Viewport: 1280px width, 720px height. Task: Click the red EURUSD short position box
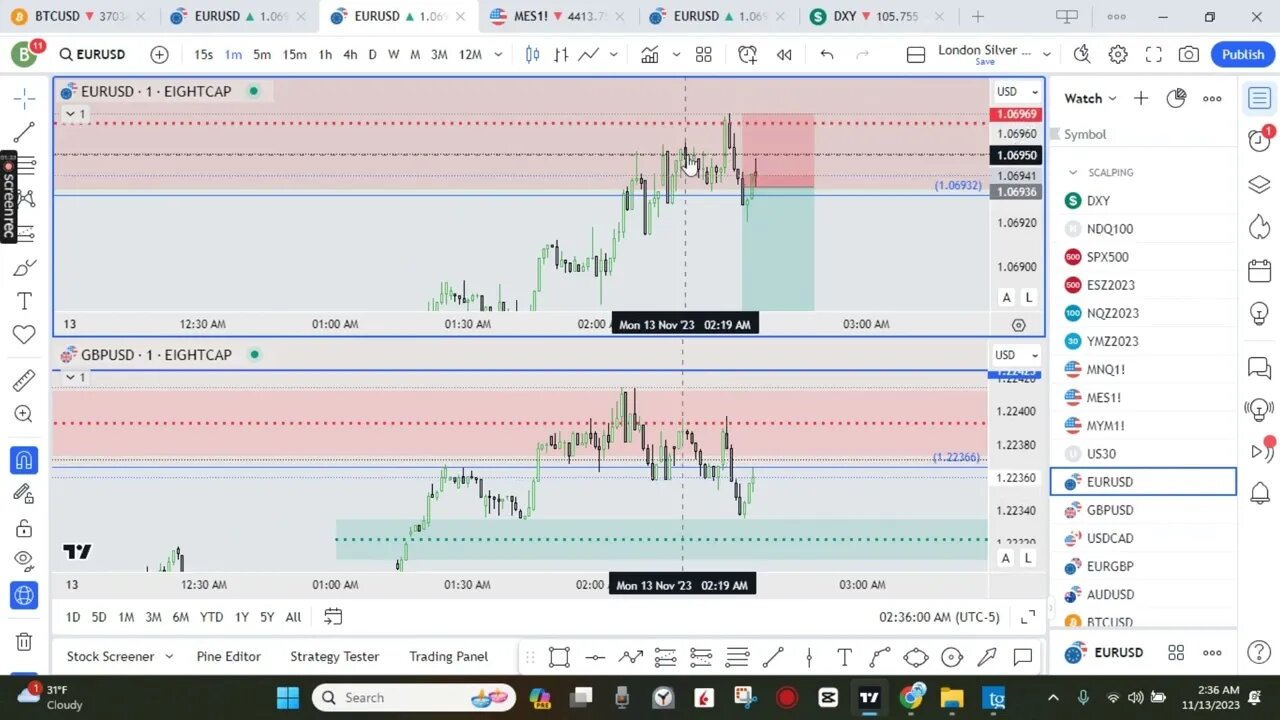coord(778,150)
